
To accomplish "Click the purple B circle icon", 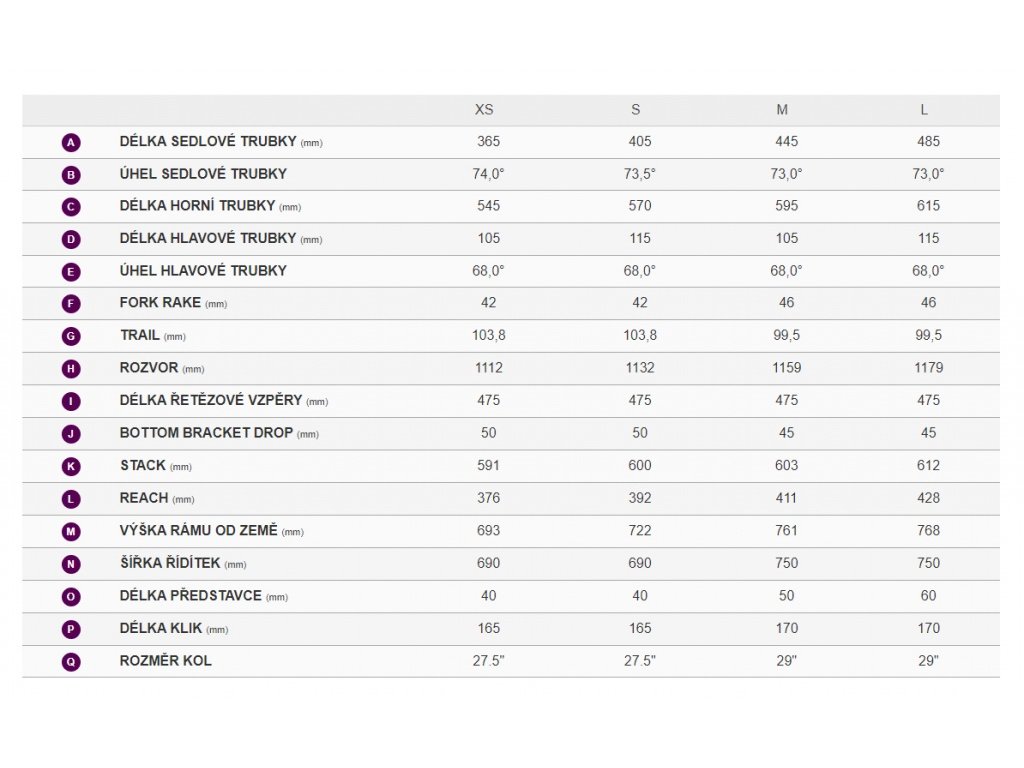I will 71,175.
